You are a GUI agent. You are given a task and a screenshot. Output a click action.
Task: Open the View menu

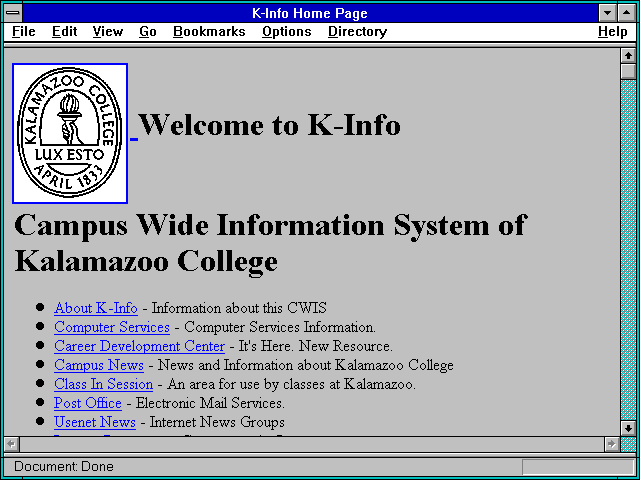tap(108, 32)
